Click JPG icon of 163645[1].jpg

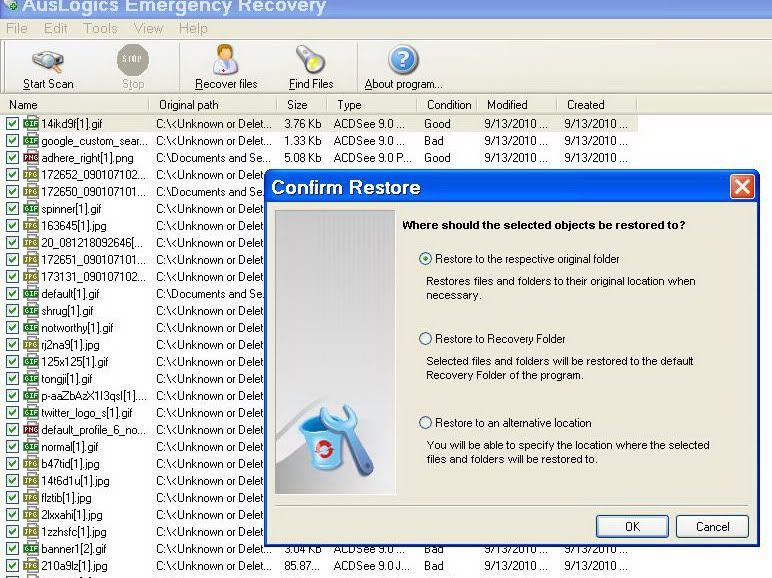[x=31, y=225]
